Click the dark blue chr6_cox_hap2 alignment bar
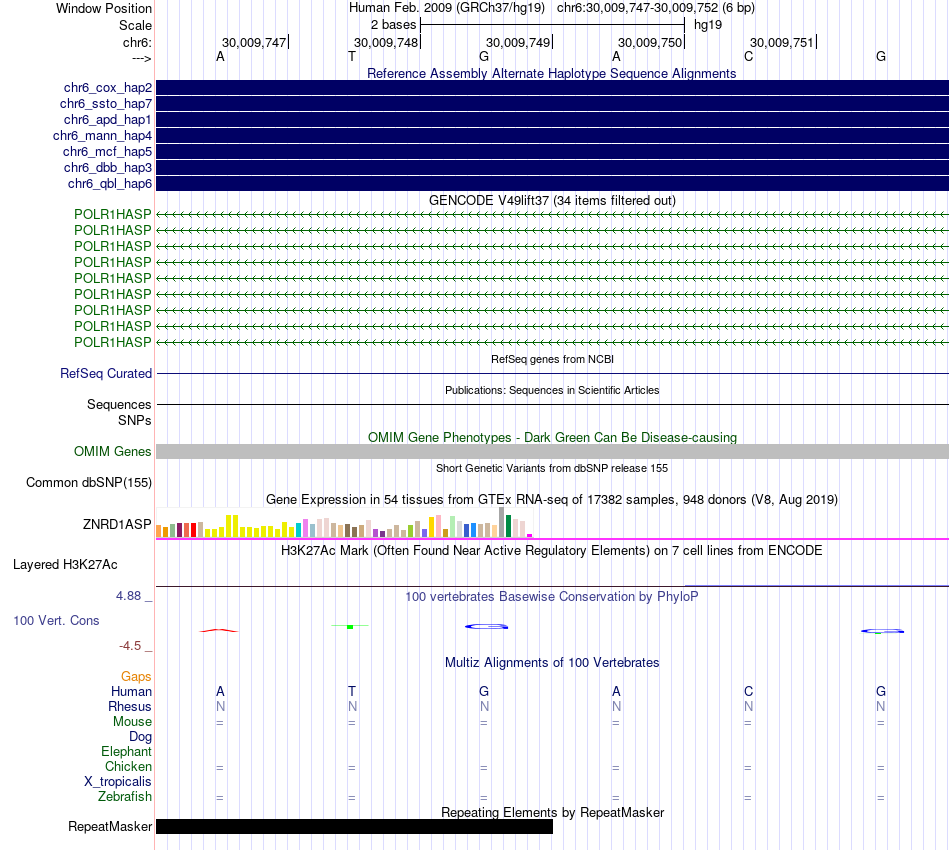The height and width of the screenshot is (850, 950). [552, 88]
